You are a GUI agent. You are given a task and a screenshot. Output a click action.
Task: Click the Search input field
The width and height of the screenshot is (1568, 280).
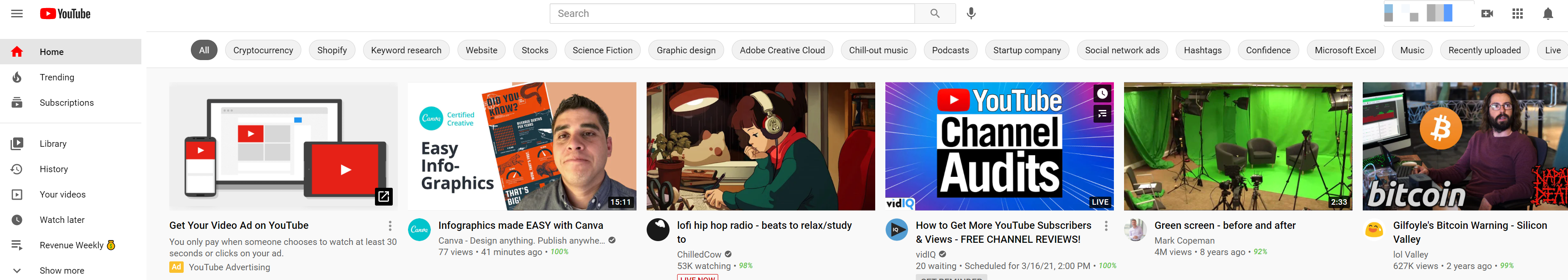click(x=732, y=14)
